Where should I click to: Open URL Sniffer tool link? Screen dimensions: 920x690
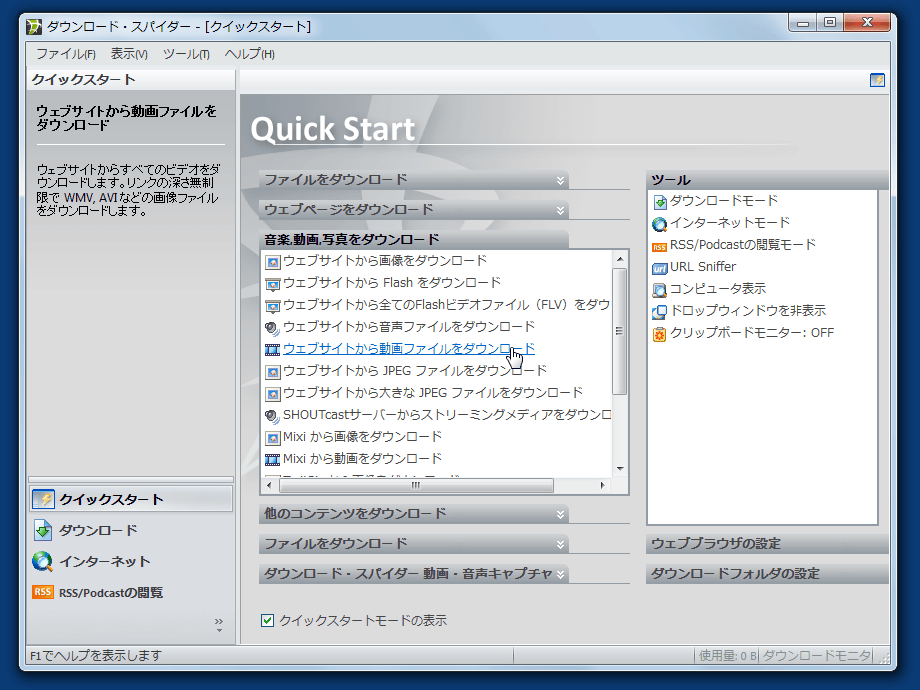(703, 267)
